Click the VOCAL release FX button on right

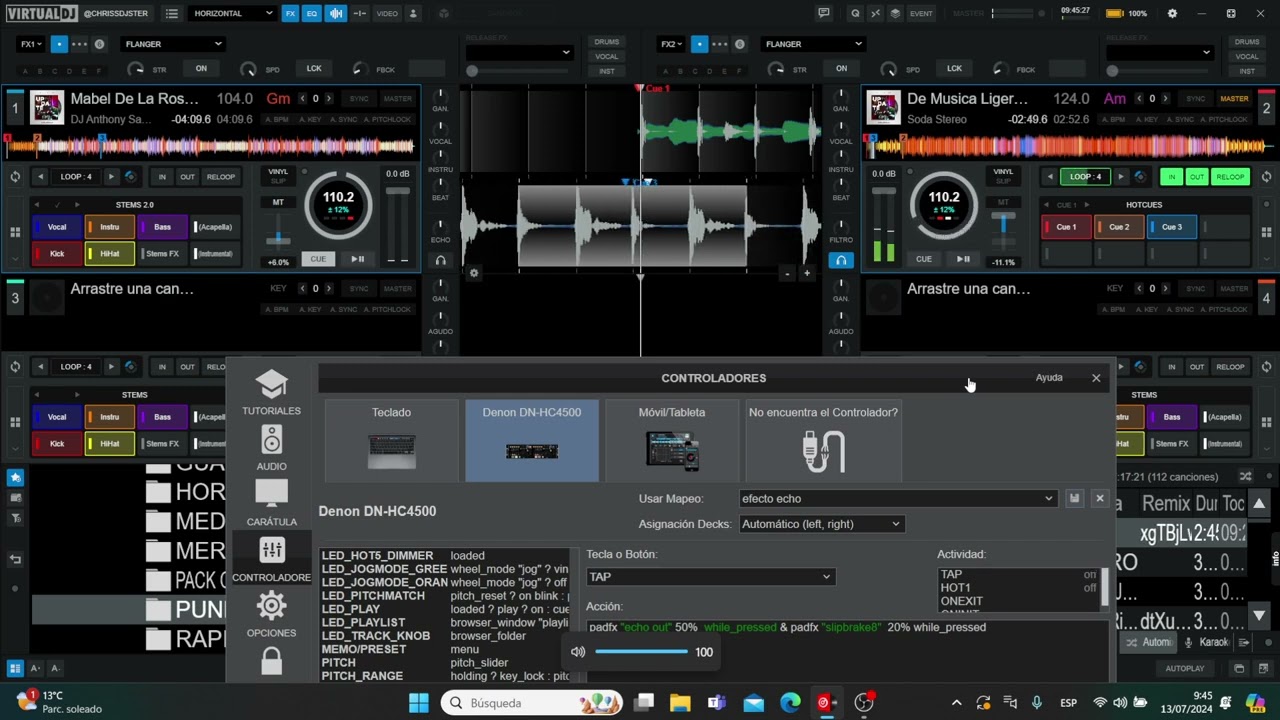1247,57
